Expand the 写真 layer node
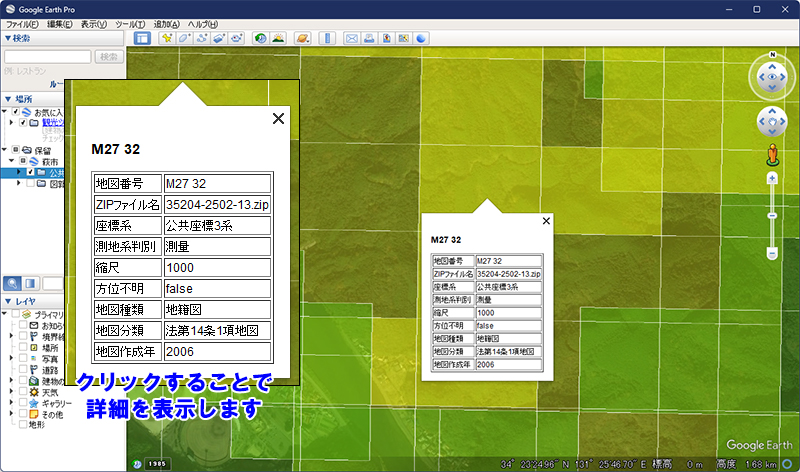The image size is (800, 472). pos(12,359)
